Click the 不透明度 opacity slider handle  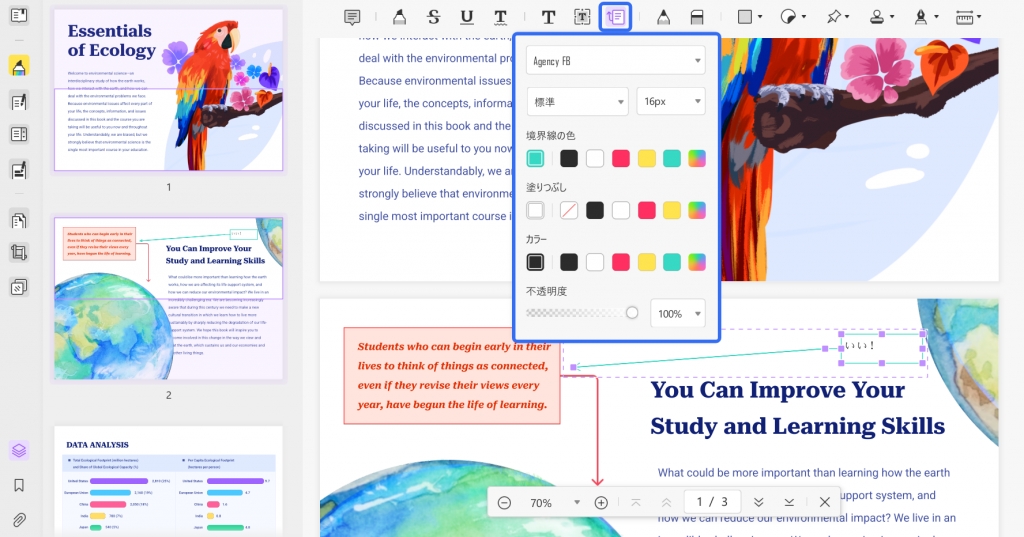pyautogui.click(x=632, y=313)
